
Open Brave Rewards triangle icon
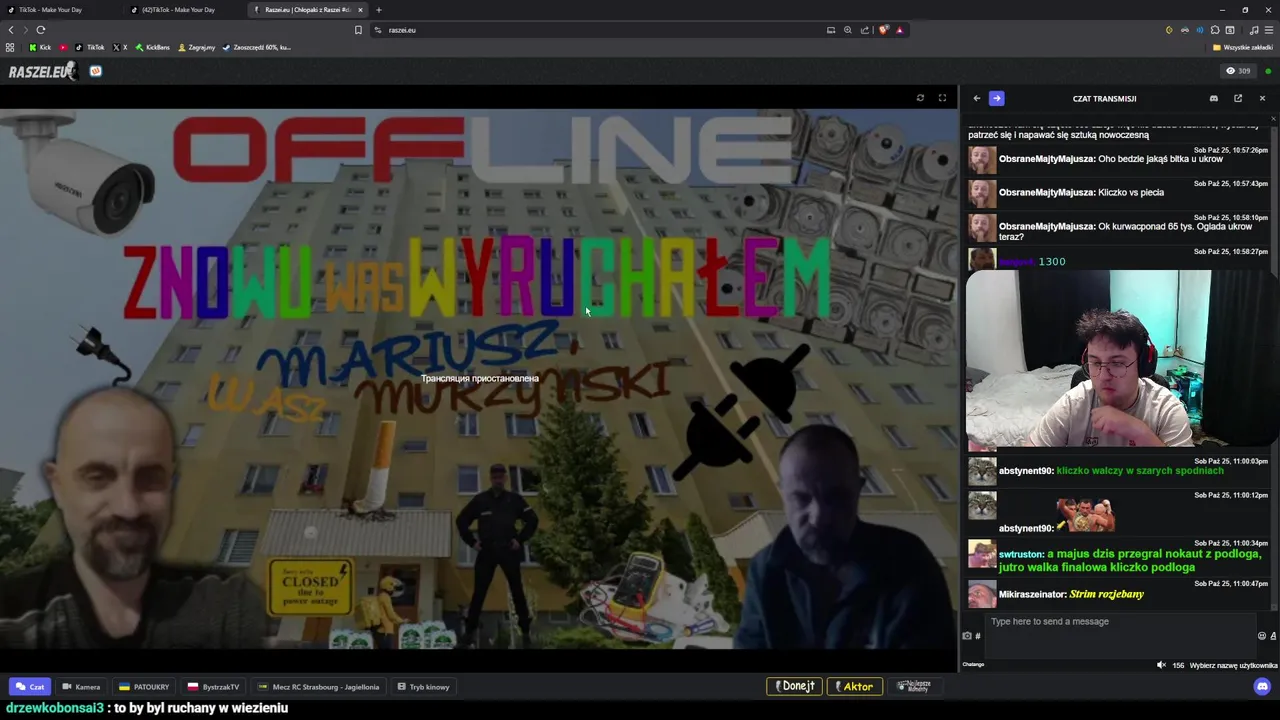pos(899,30)
